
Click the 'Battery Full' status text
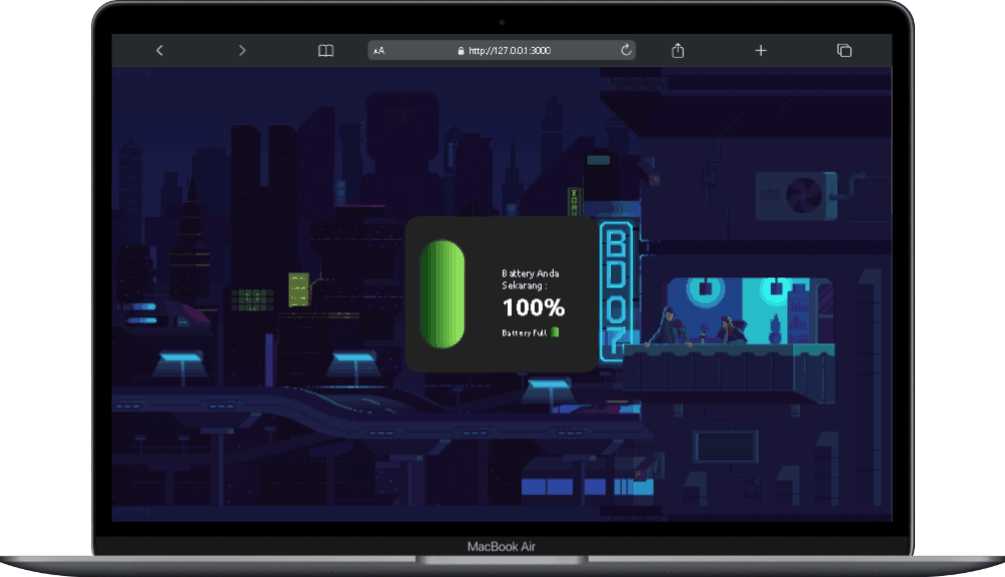(524, 333)
